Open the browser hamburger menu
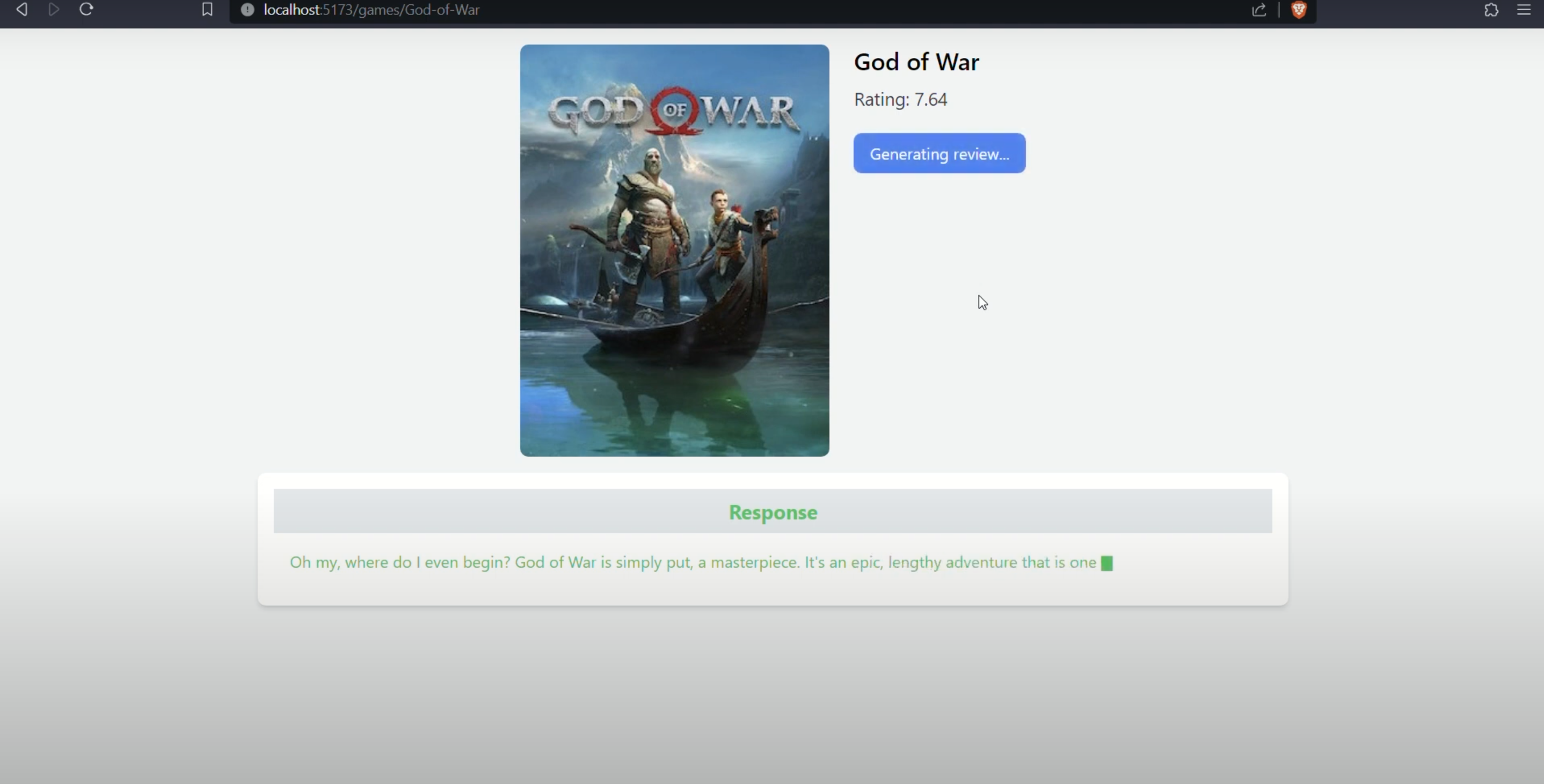 [1524, 10]
